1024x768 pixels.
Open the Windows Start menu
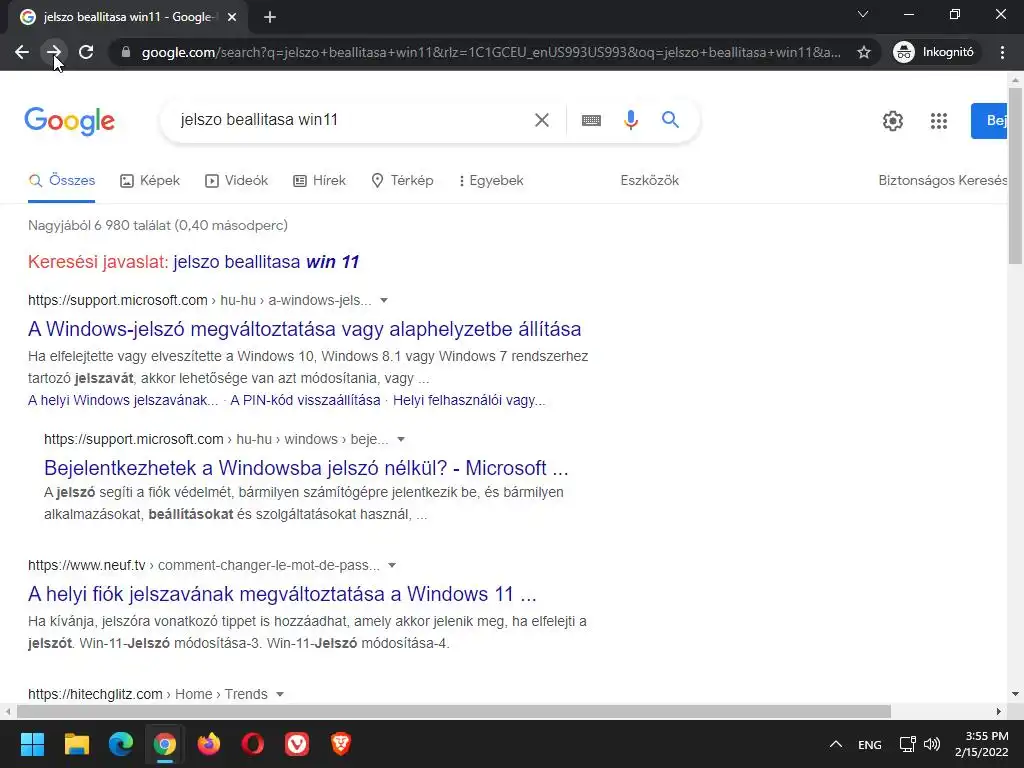(32, 744)
